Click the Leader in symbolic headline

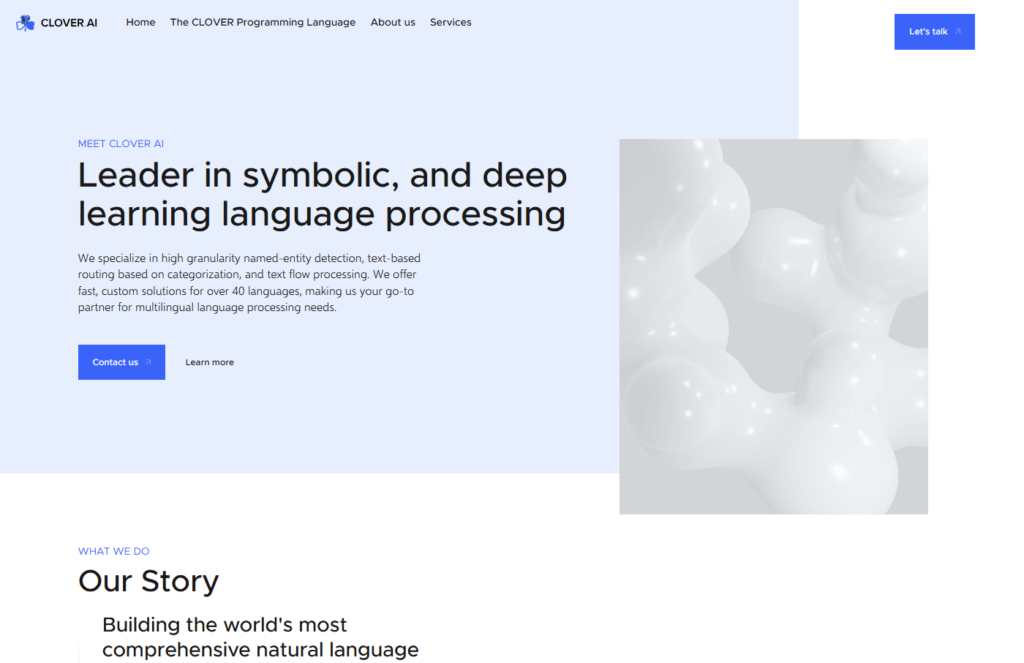point(323,195)
